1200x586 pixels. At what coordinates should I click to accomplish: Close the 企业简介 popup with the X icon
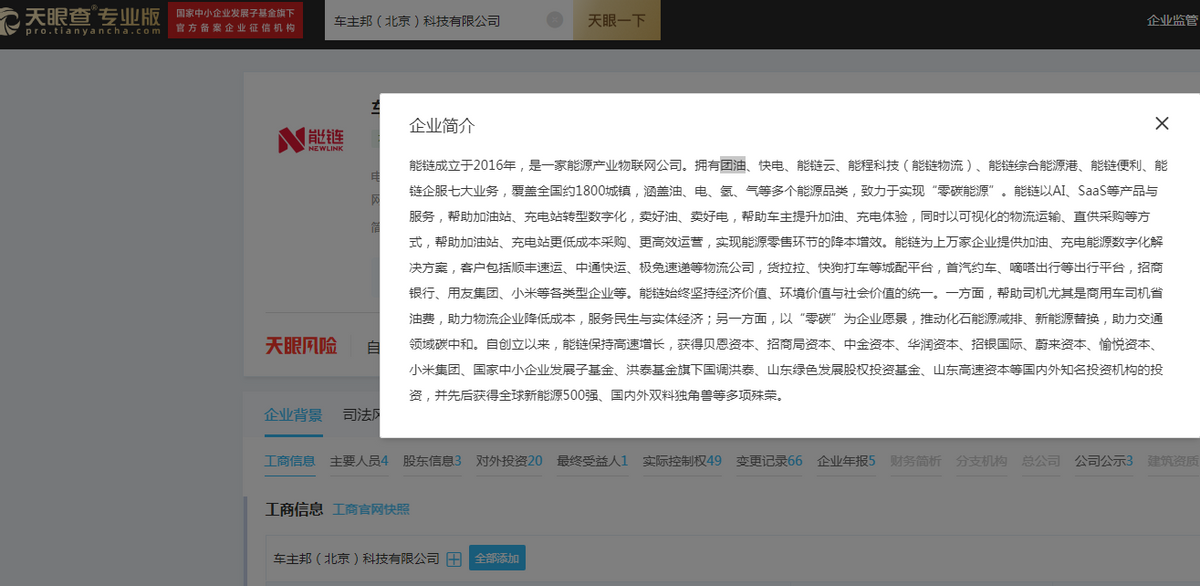[x=1161, y=124]
